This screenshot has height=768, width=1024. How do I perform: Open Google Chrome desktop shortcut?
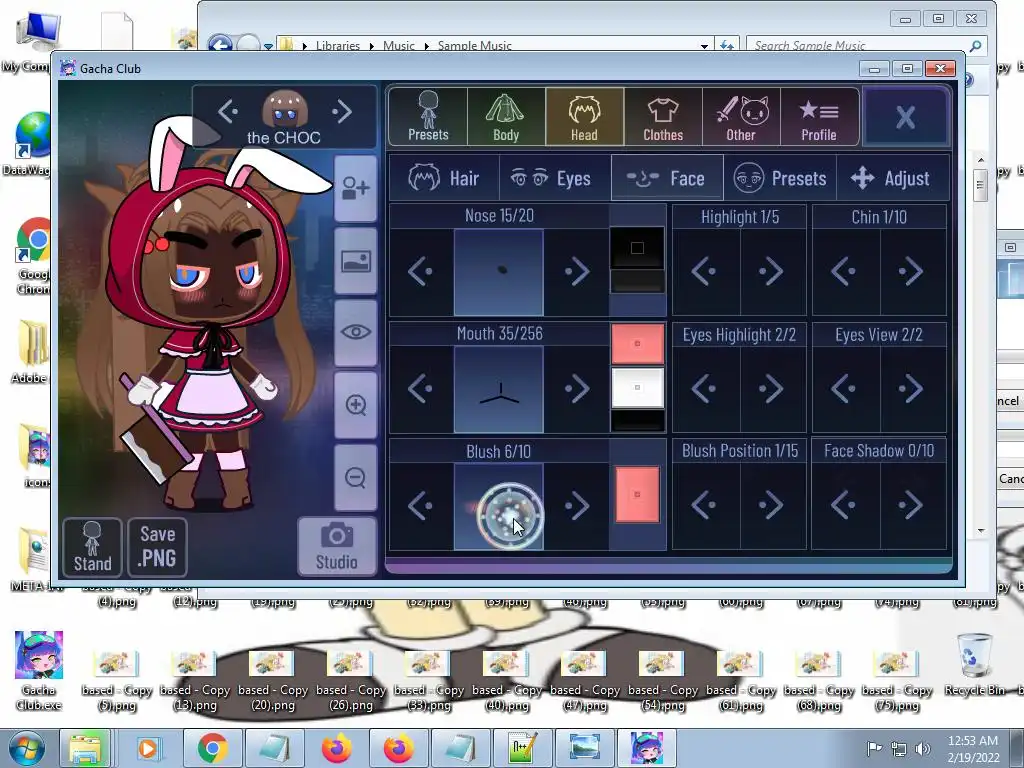pos(34,256)
